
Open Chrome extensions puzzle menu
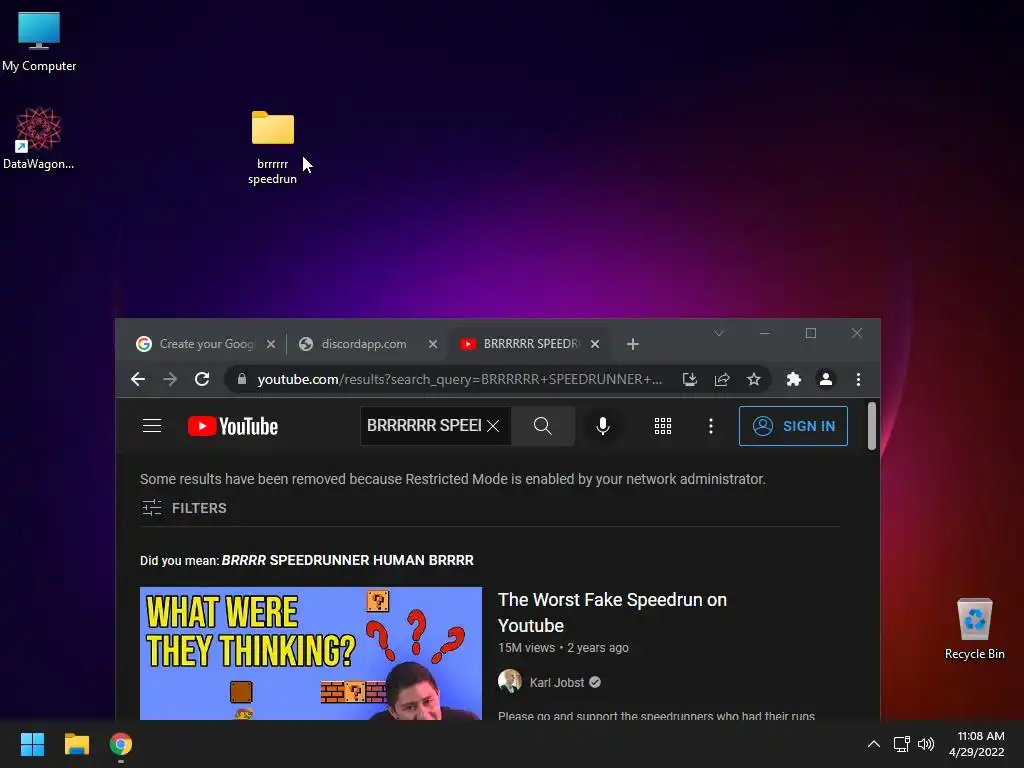click(x=793, y=379)
